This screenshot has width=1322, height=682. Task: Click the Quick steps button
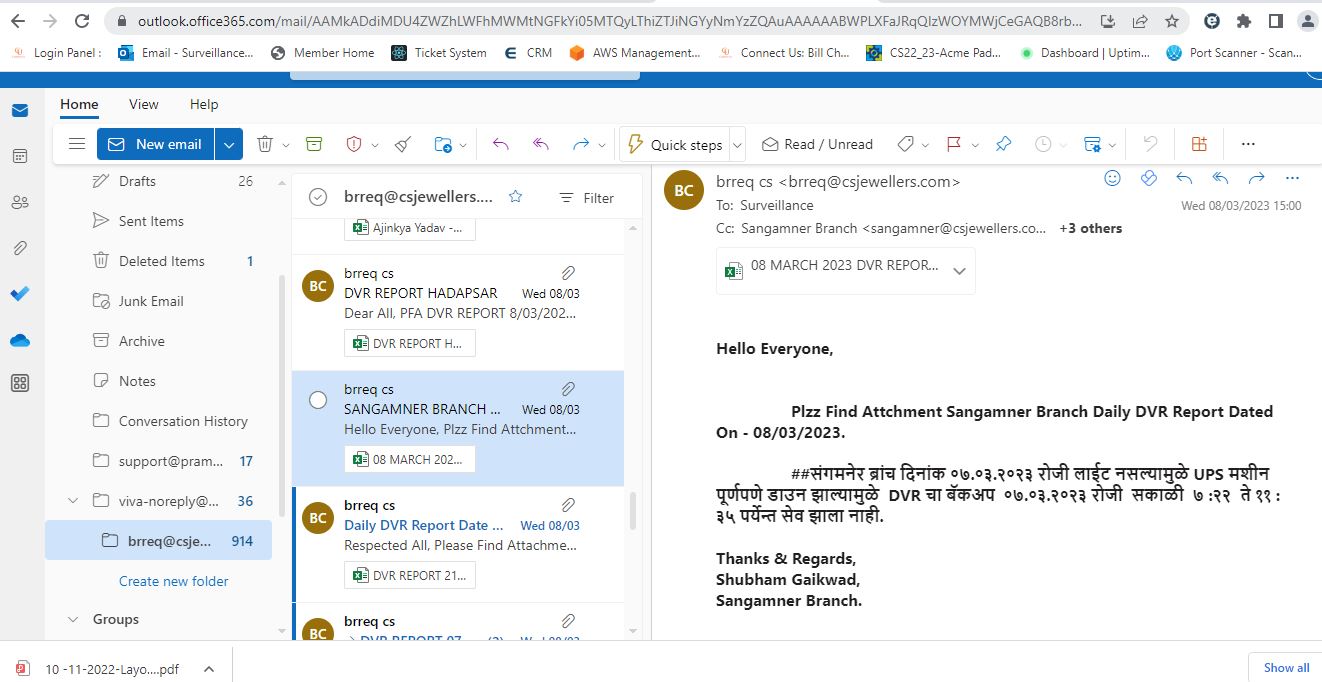pyautogui.click(x=675, y=145)
